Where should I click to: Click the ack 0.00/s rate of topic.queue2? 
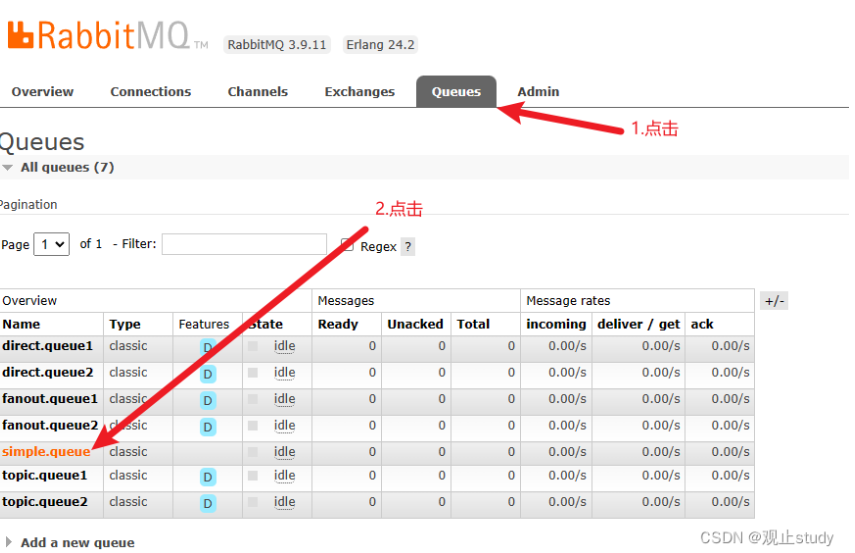tap(731, 502)
